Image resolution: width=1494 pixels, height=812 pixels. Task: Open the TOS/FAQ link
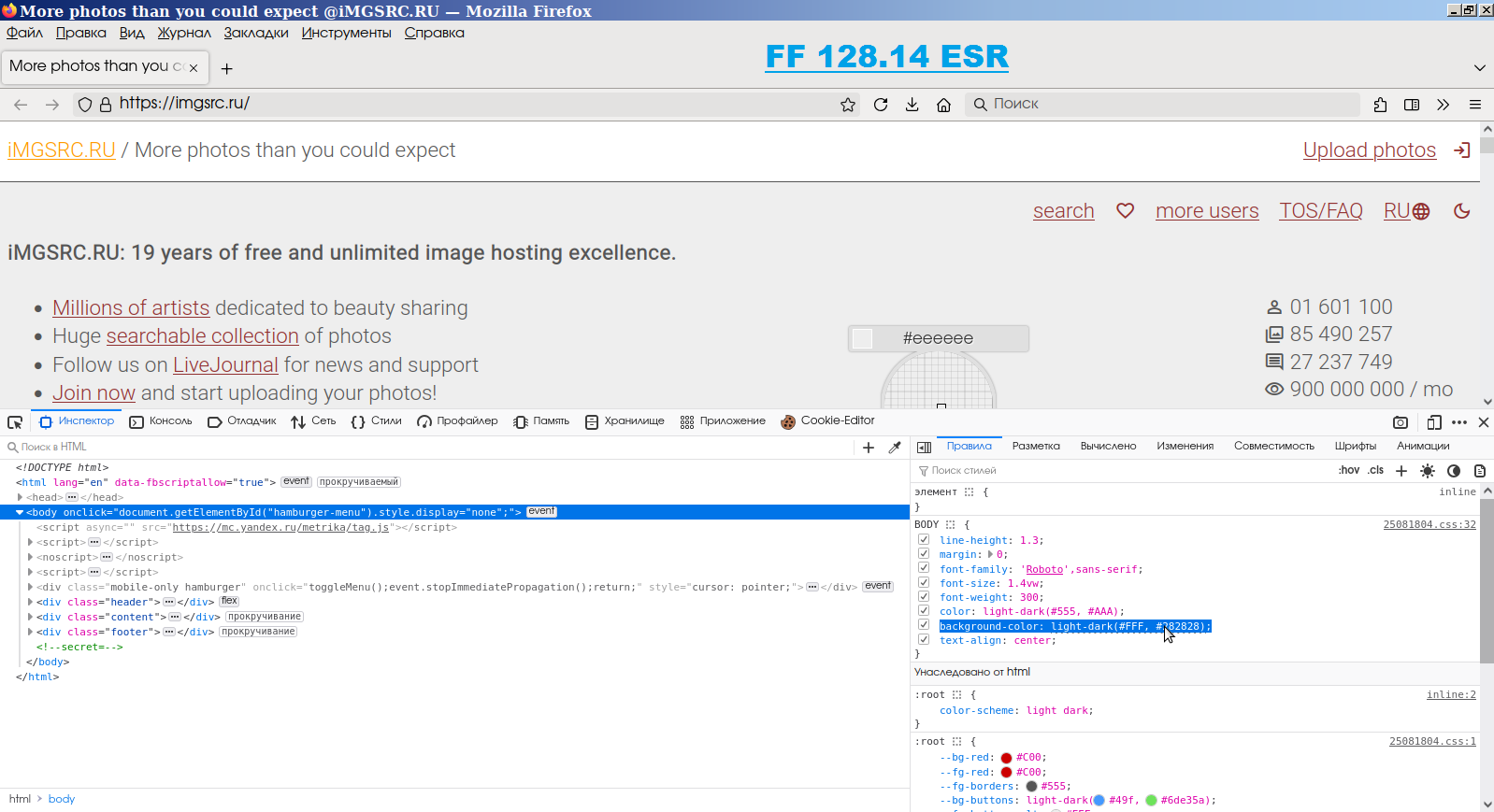click(1321, 211)
